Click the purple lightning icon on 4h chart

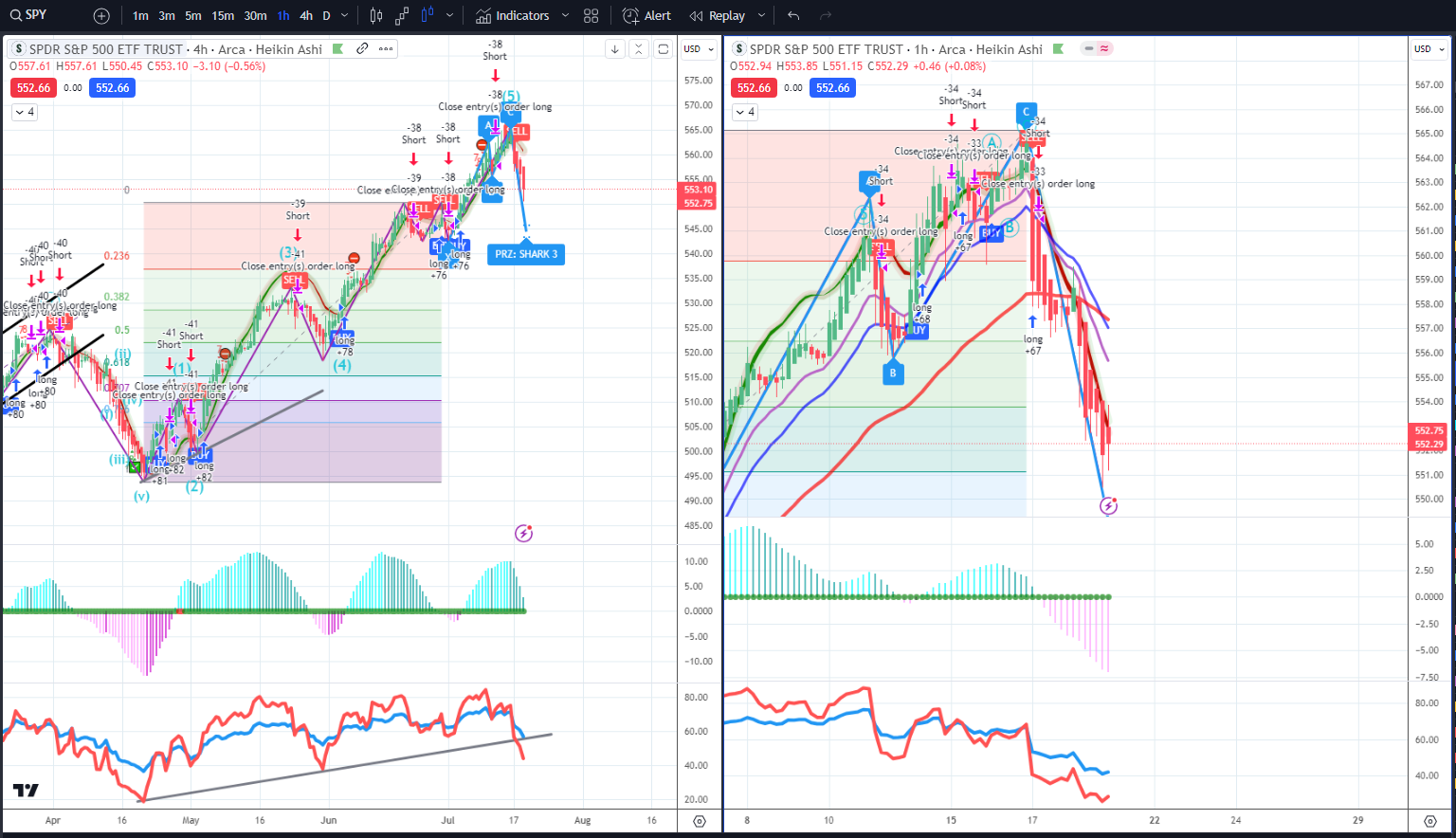click(x=524, y=534)
